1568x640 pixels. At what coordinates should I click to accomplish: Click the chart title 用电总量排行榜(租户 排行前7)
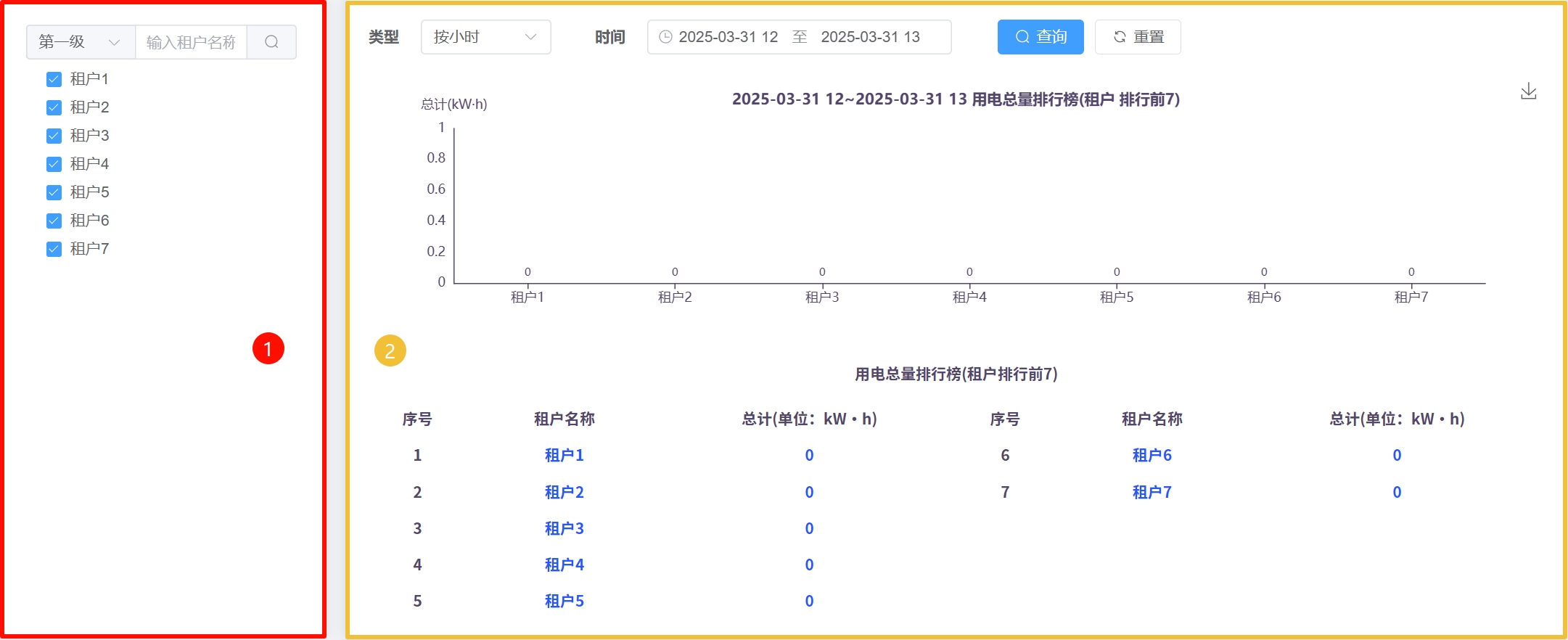(956, 99)
